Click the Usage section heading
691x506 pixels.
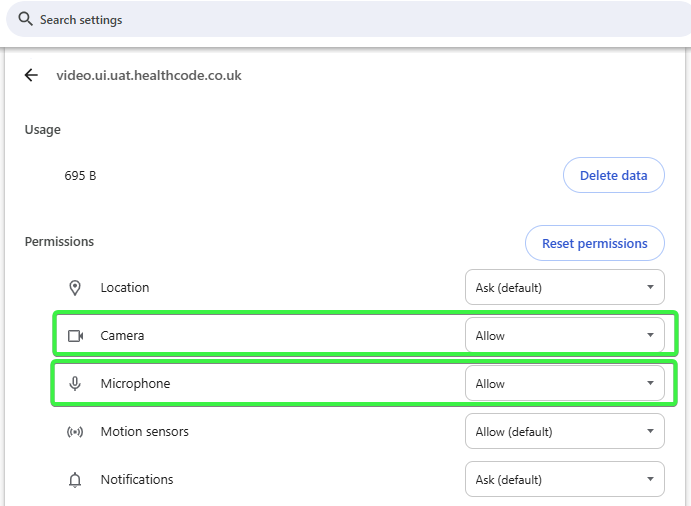(42, 130)
